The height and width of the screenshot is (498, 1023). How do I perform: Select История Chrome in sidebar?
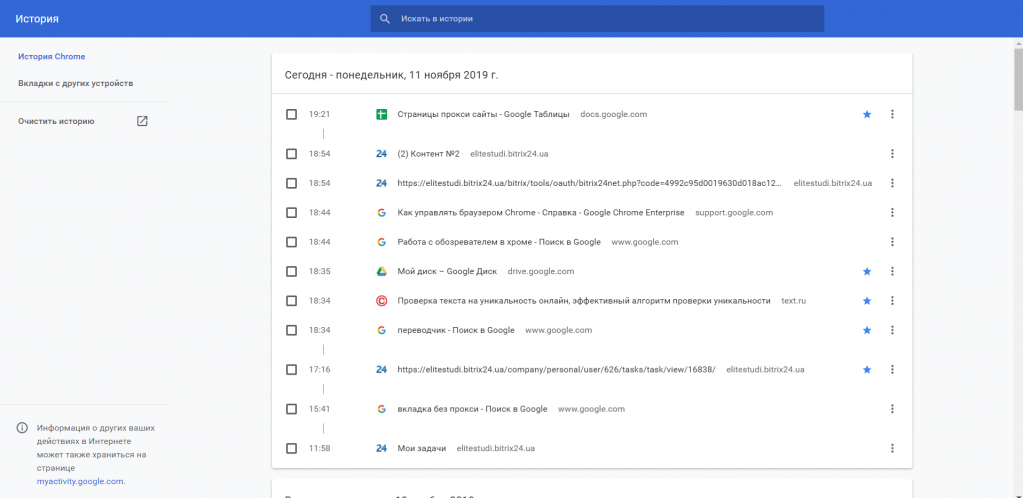coord(52,57)
